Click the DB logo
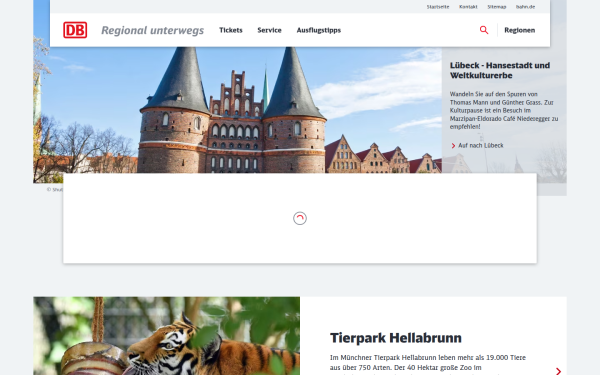The image size is (600, 375). coord(75,30)
